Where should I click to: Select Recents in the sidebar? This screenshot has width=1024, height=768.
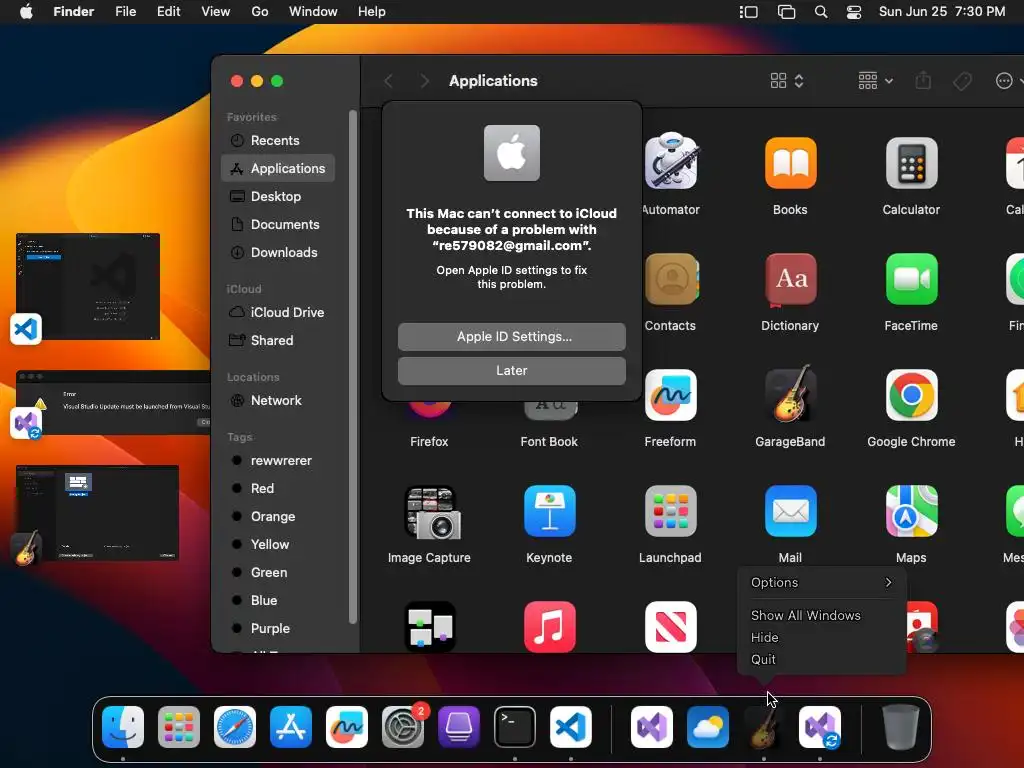tap(278, 140)
